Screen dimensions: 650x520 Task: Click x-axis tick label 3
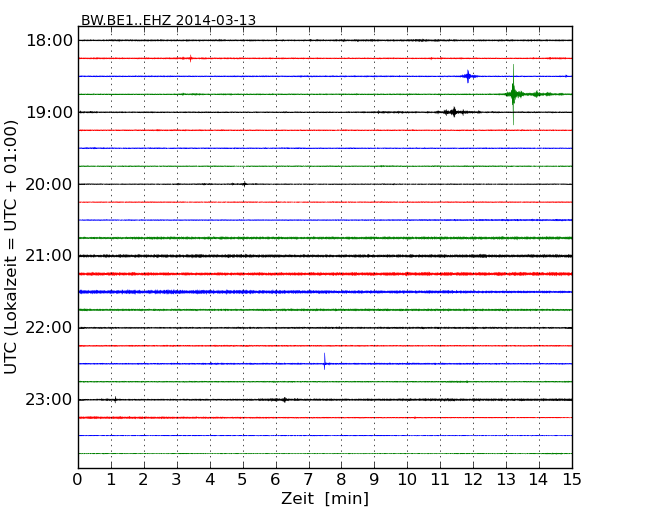tap(177, 479)
